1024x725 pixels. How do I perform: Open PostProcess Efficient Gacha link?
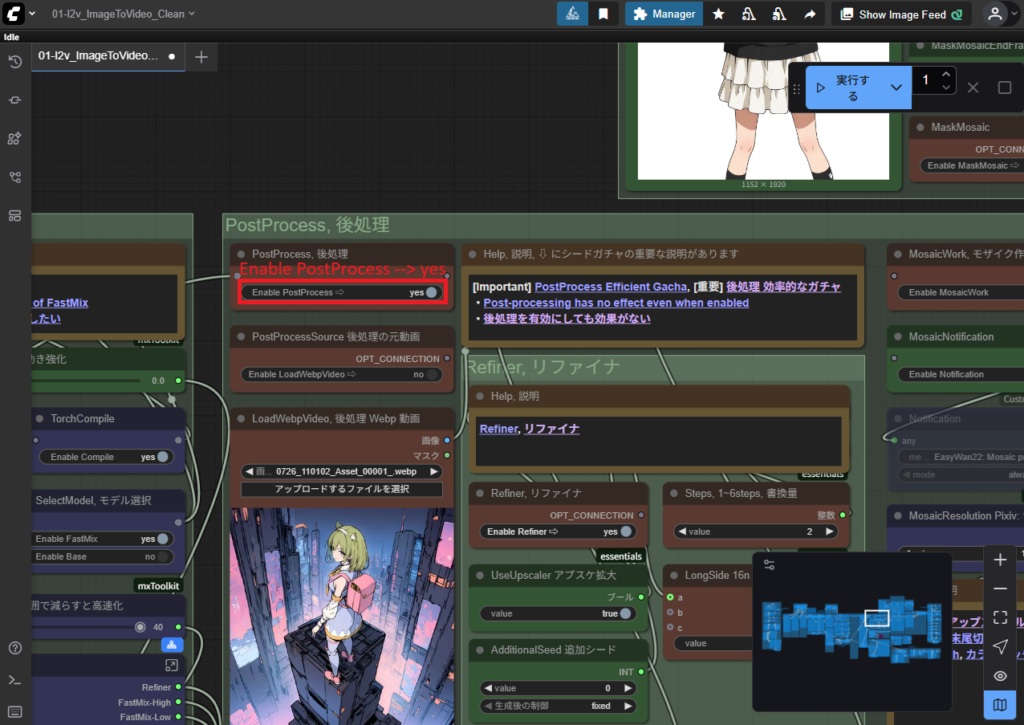[x=611, y=287]
